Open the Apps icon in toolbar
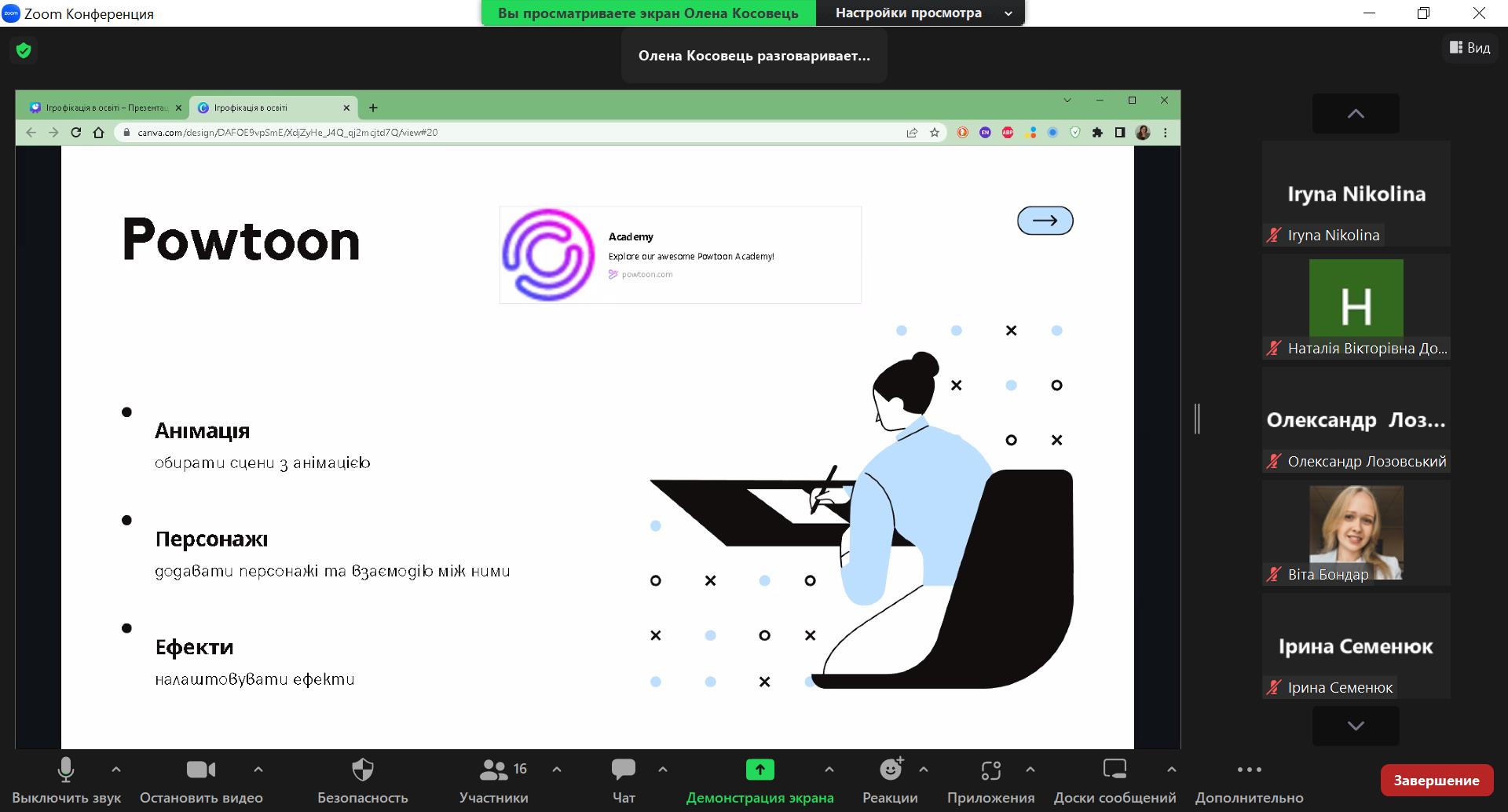The width and height of the screenshot is (1508, 812). pyautogui.click(x=990, y=770)
